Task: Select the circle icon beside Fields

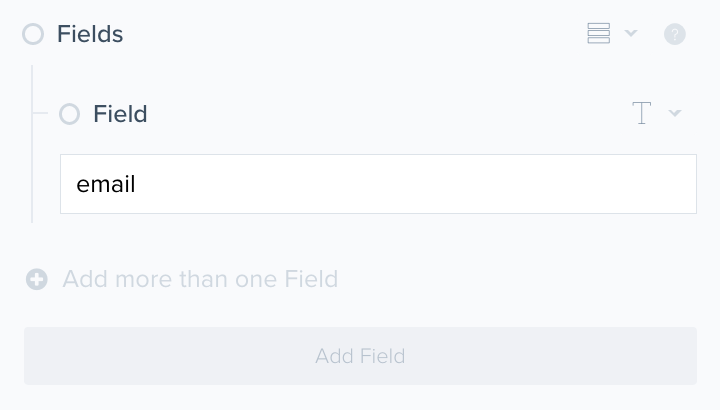Action: click(33, 34)
